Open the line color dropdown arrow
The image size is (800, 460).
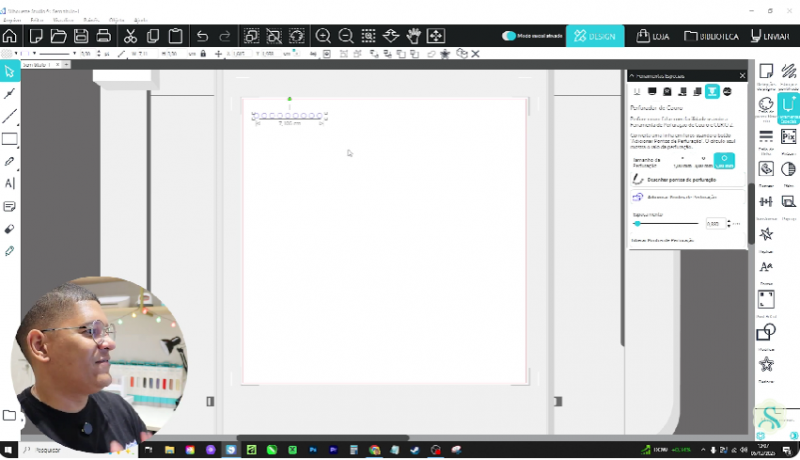35,54
